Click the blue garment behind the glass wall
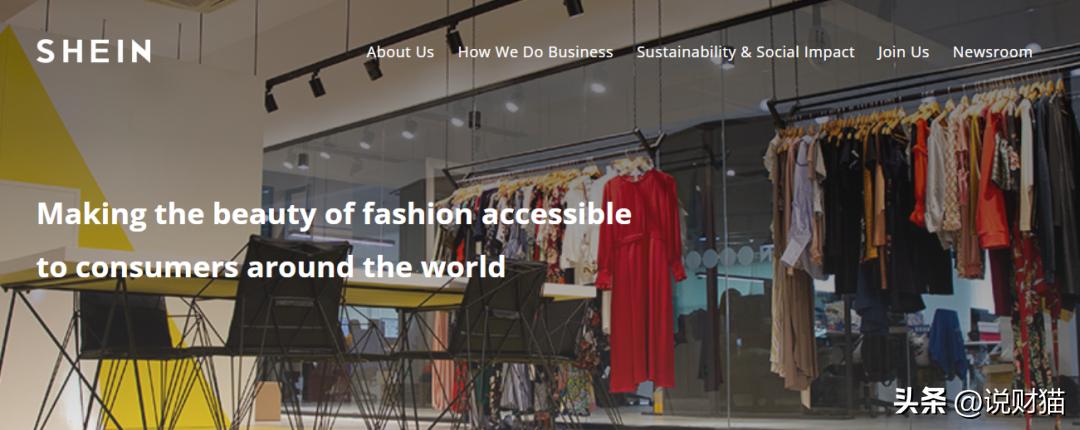The width and height of the screenshot is (1080, 430). [x=947, y=342]
